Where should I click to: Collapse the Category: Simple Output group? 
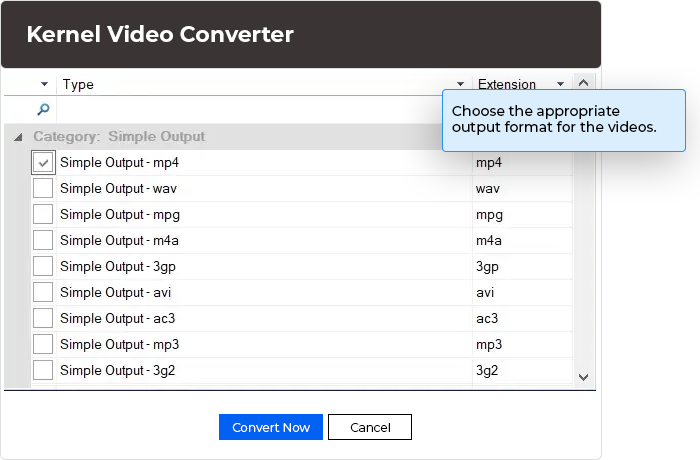pyautogui.click(x=18, y=137)
